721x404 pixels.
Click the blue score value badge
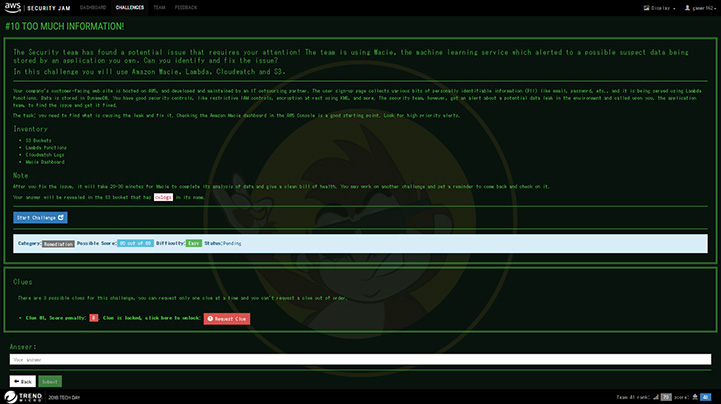tap(705, 397)
